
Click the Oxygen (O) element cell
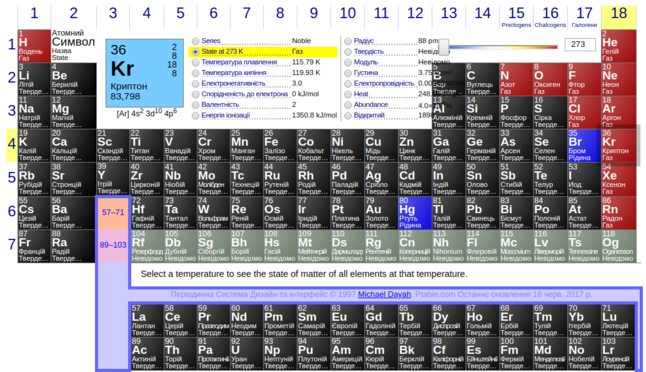[x=550, y=79]
